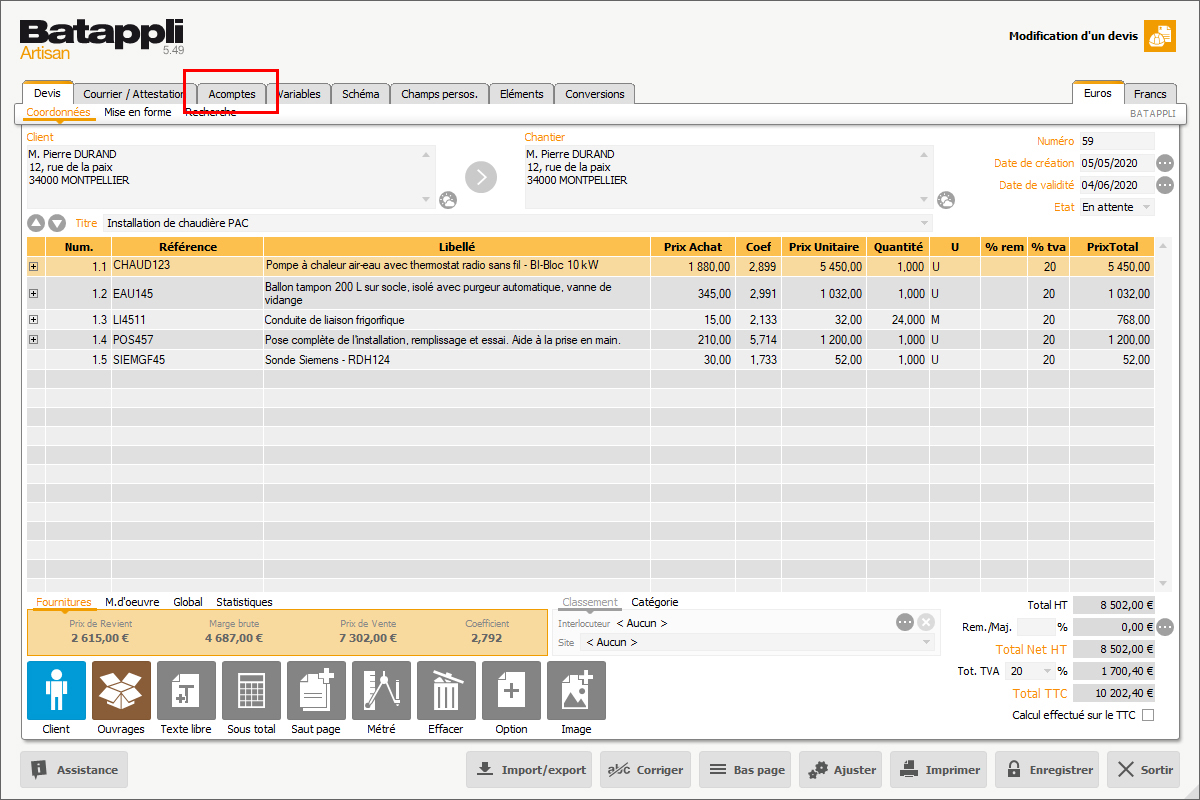Move the title up with the up-arrow icon

click(x=36, y=224)
